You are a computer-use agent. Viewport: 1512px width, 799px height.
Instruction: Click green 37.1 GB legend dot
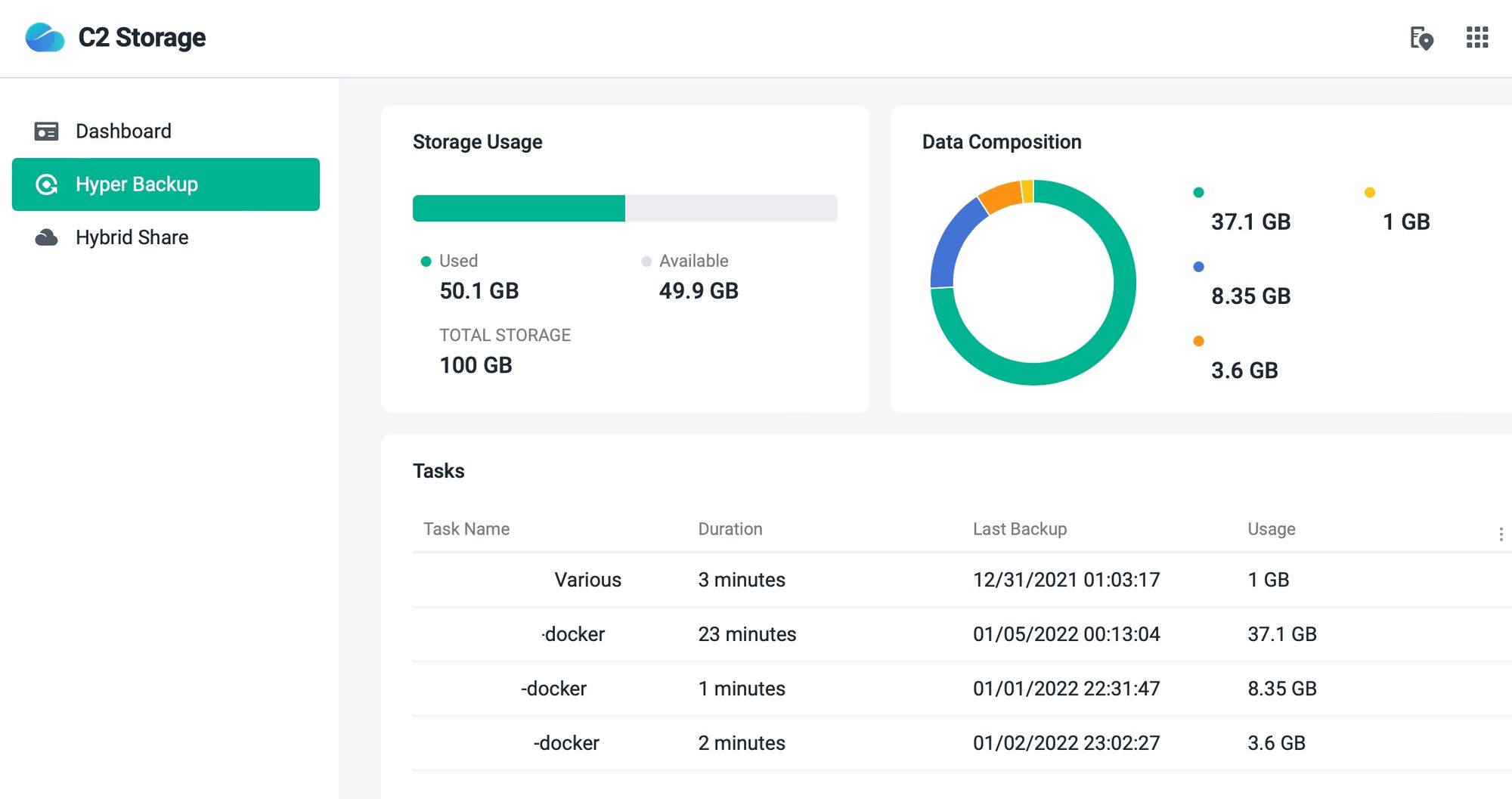click(1198, 192)
